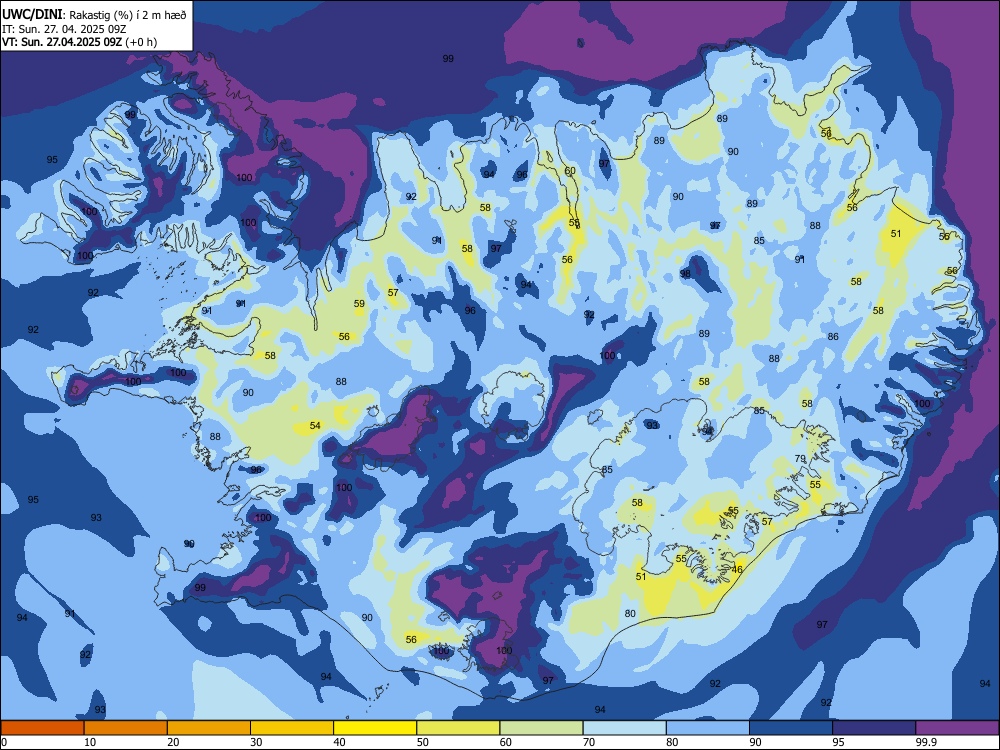This screenshot has height=750, width=1000.
Task: Click the humidity value 46 on the map
Action: click(x=737, y=570)
